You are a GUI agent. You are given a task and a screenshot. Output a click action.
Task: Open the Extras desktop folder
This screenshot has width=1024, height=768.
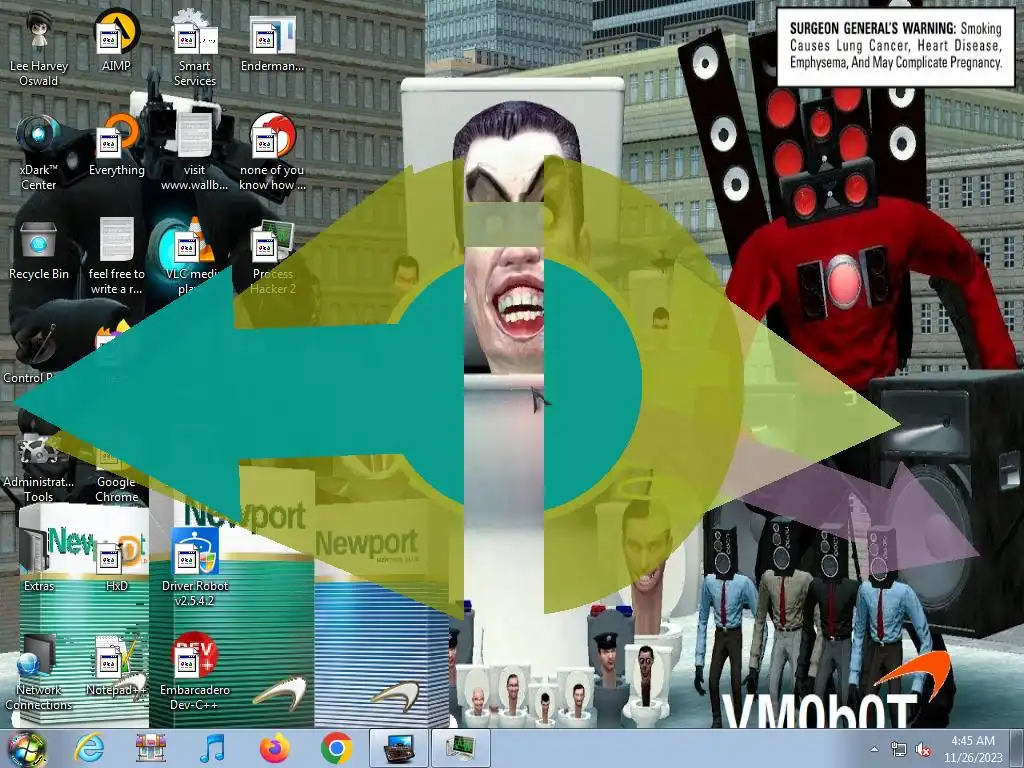pyautogui.click(x=39, y=562)
